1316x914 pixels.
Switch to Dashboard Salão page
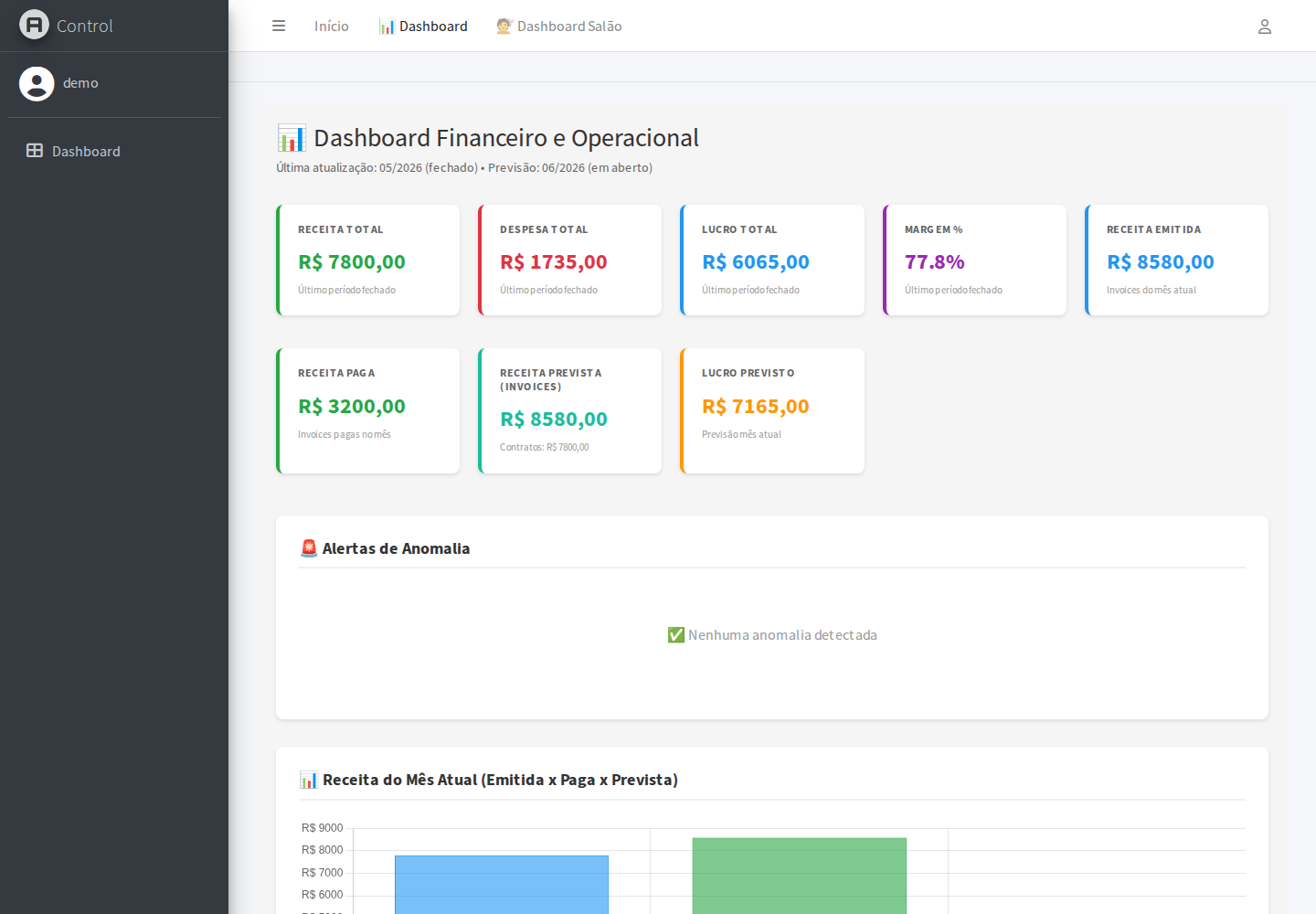coord(559,27)
